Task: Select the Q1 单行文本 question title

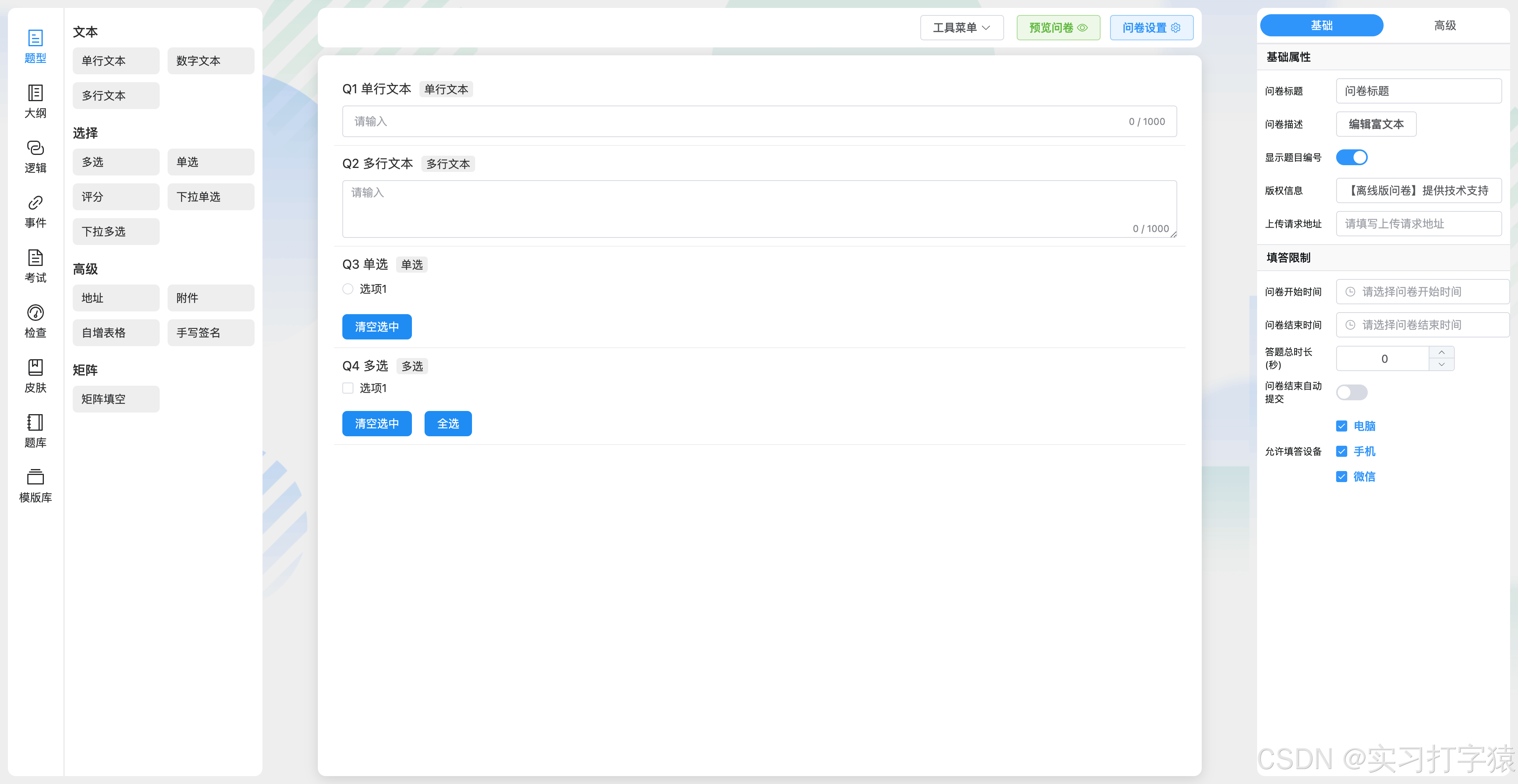Action: click(377, 89)
